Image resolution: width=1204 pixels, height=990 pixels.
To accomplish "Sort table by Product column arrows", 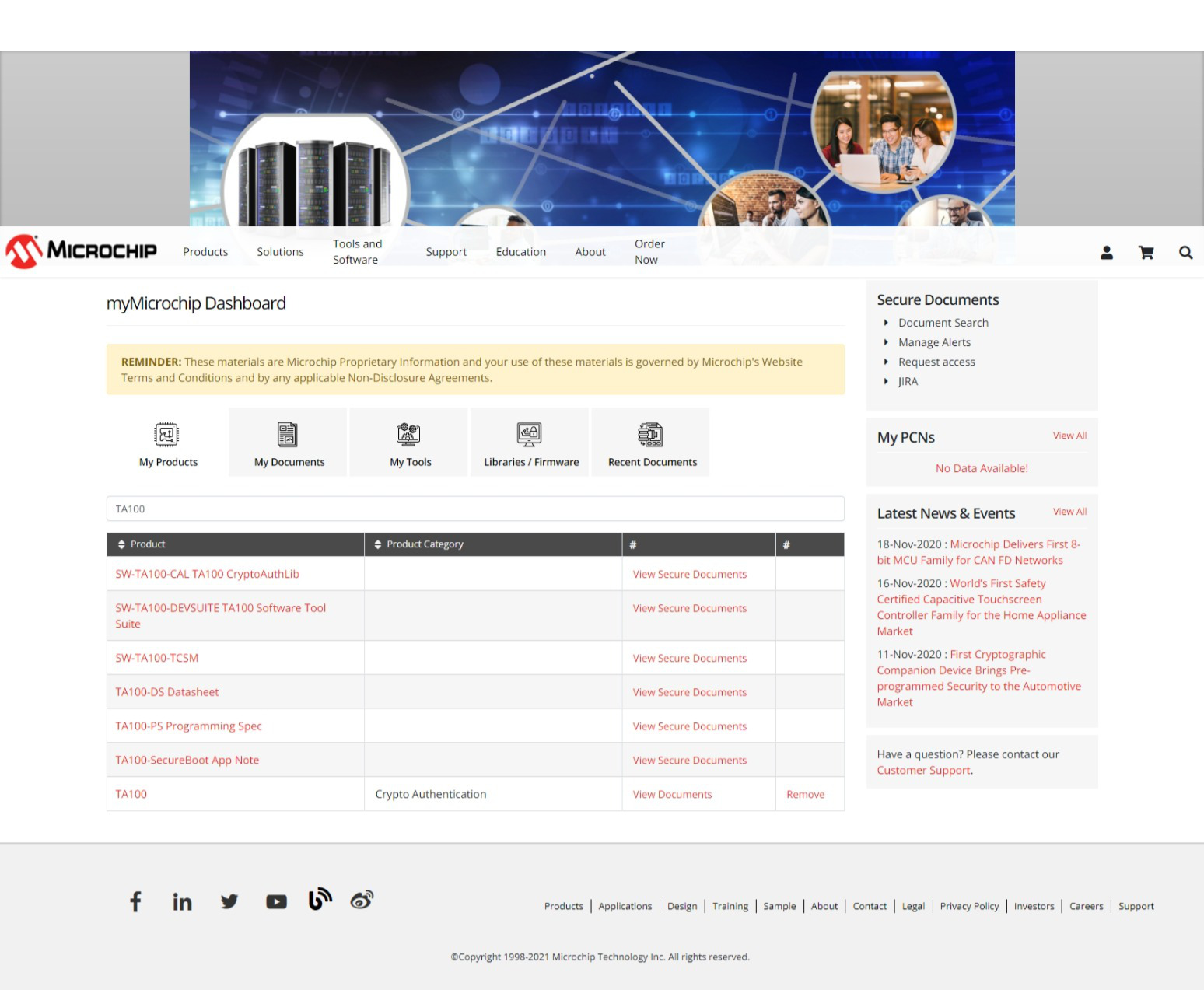I will (121, 544).
